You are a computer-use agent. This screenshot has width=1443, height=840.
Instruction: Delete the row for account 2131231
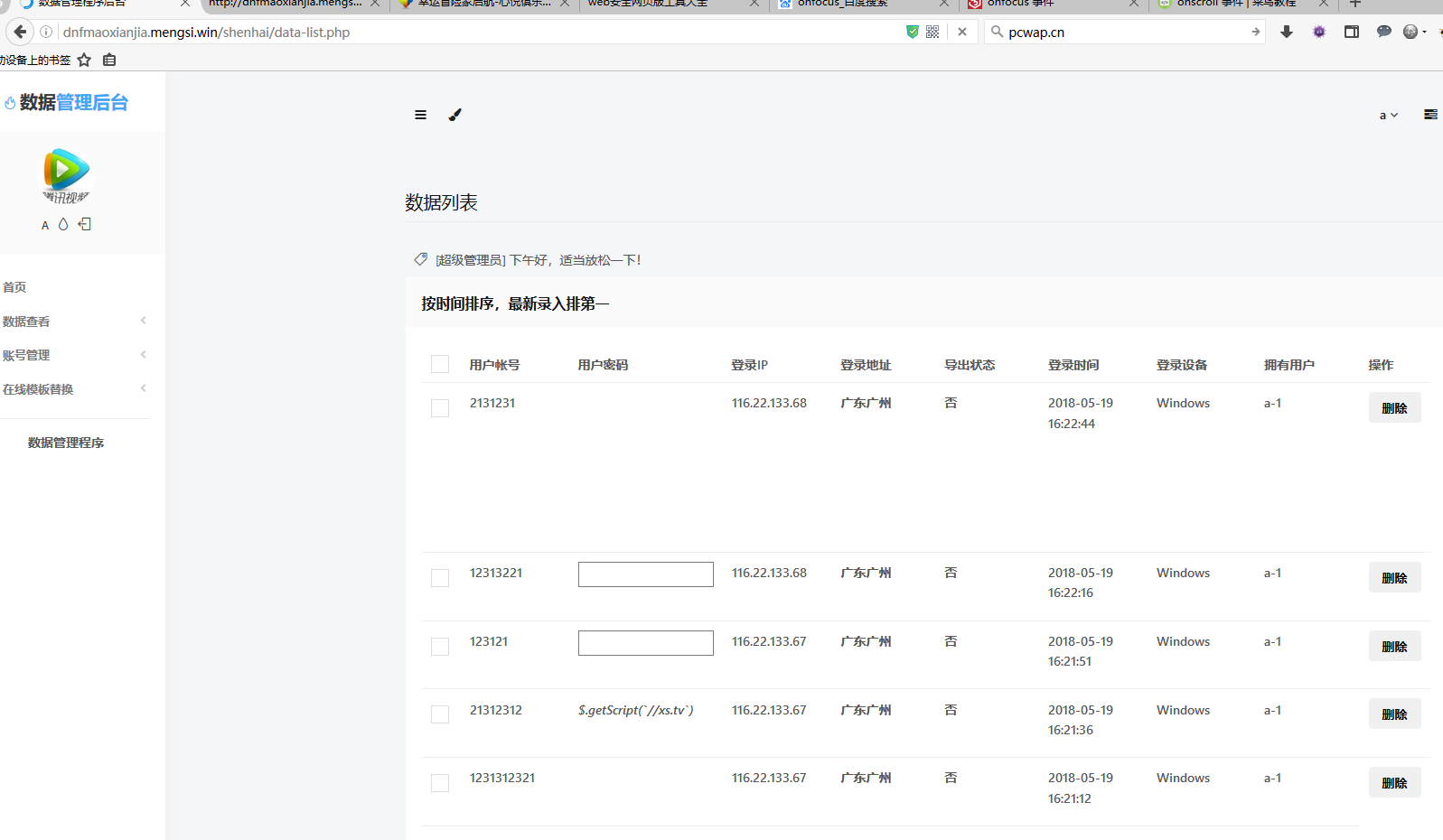(1394, 408)
